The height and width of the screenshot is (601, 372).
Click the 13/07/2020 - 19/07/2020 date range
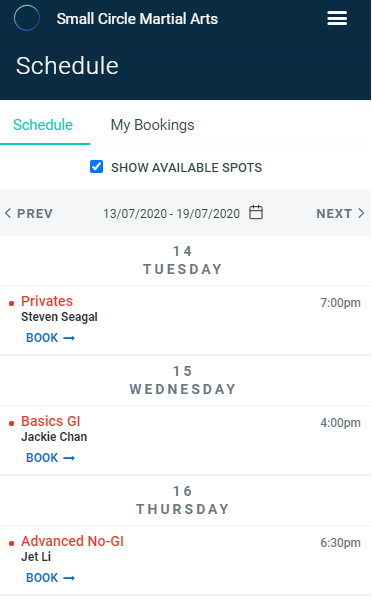tap(171, 213)
